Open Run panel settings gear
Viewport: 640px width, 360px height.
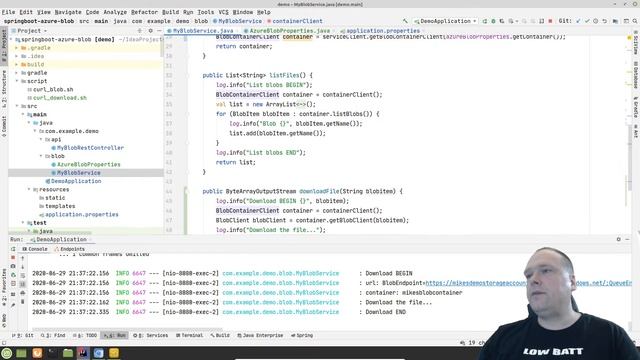[x=619, y=240]
